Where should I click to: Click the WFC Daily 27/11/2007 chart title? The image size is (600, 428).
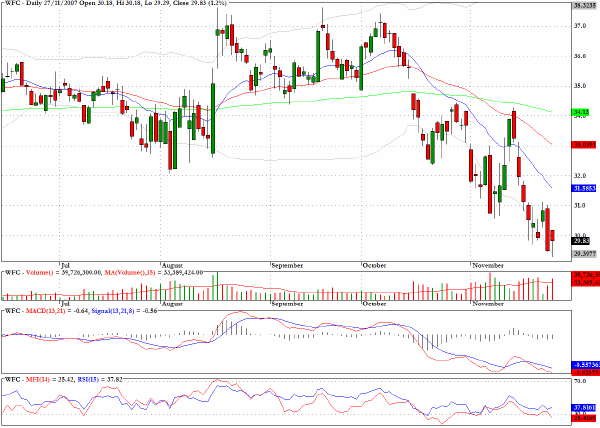click(x=116, y=3)
